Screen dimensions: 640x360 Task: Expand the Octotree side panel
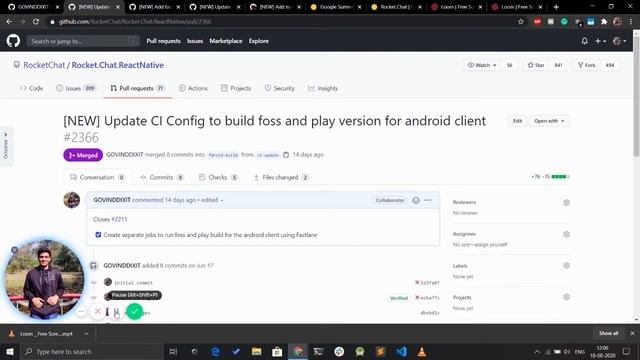[x=6, y=146]
